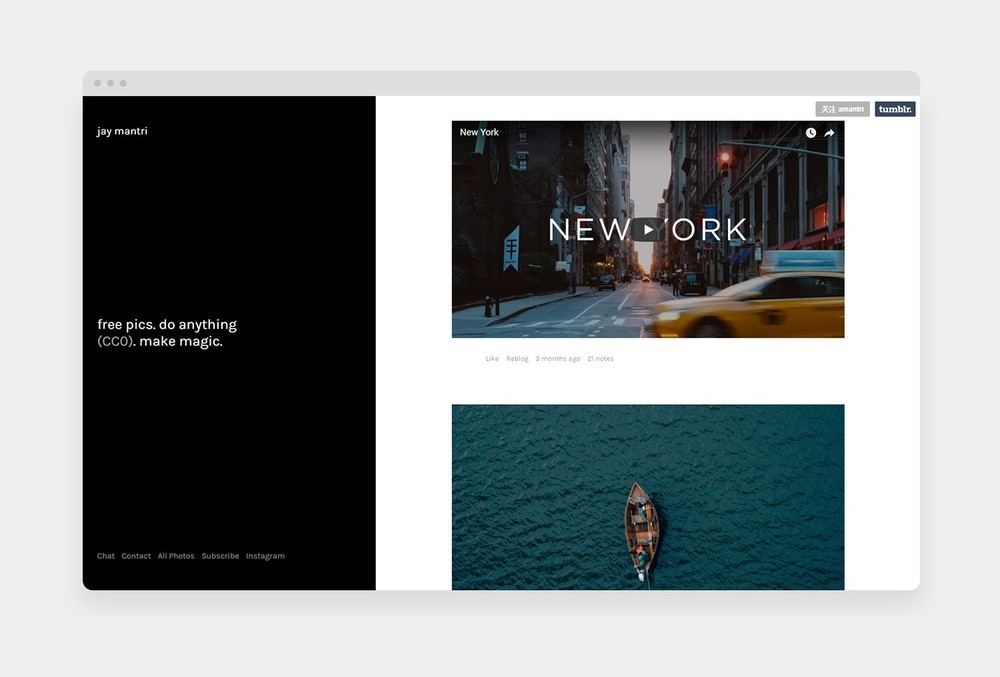Click the Watch Later clock icon
The image size is (1000, 677).
pos(811,133)
